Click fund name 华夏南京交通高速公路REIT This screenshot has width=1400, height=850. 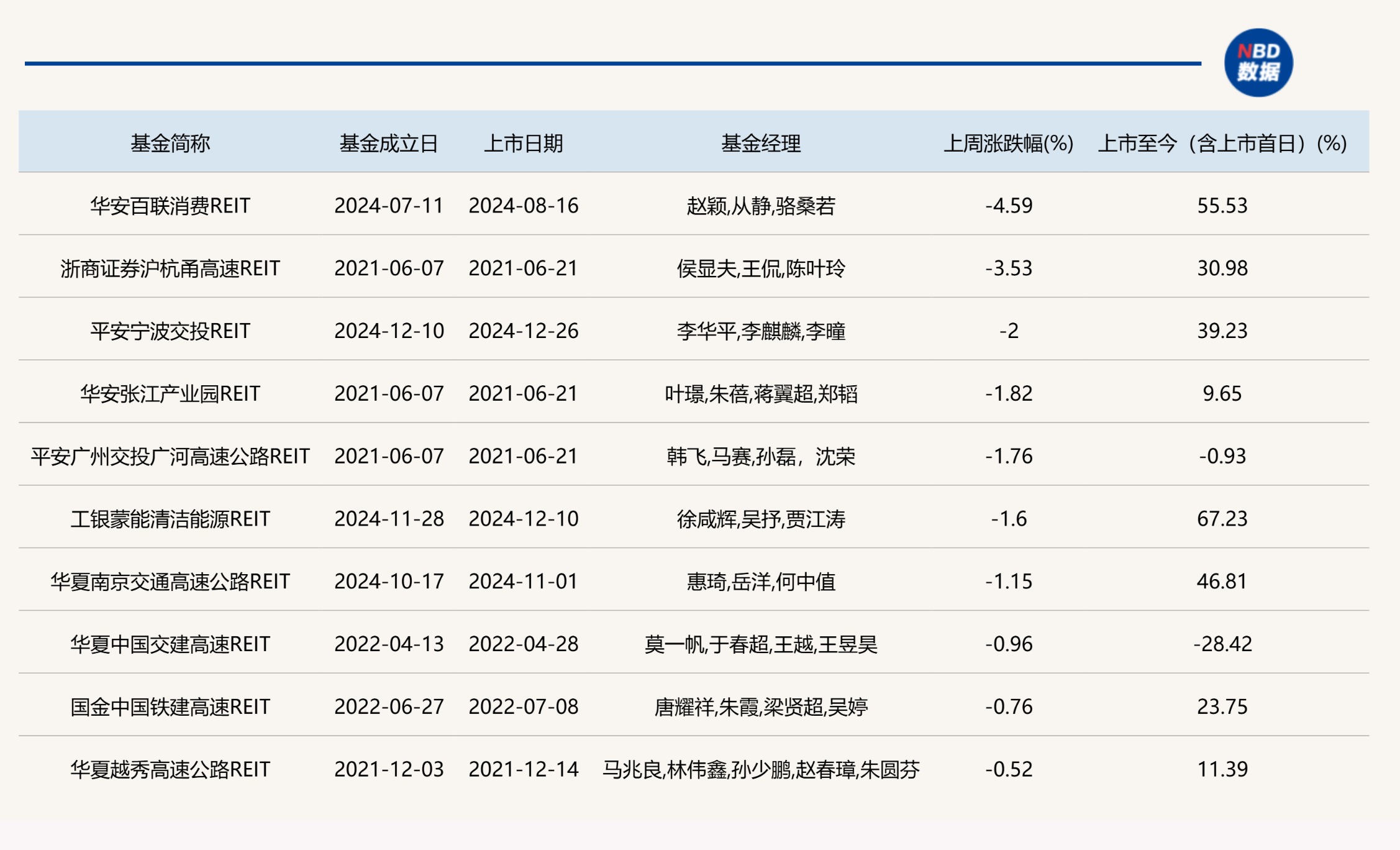click(x=170, y=582)
